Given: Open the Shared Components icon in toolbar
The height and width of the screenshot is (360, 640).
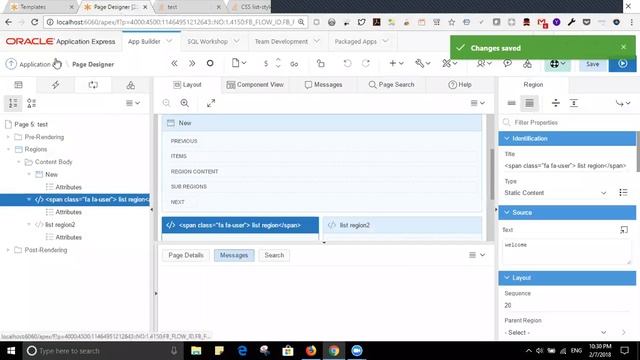Looking at the screenshot, I should [527, 64].
